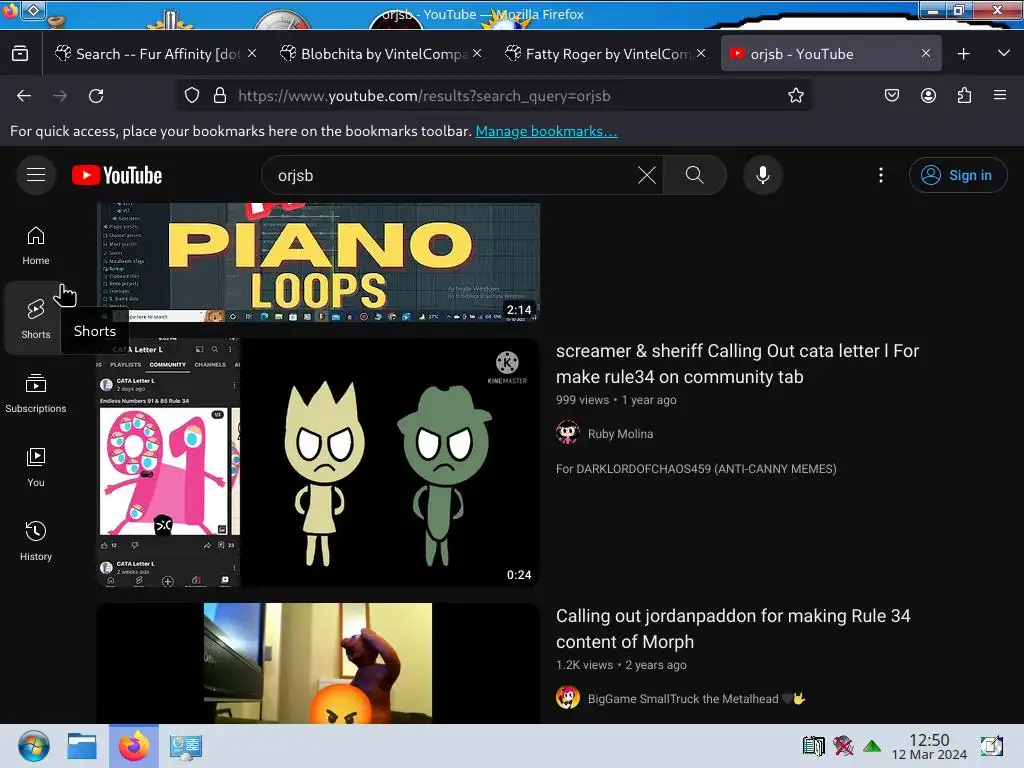Open the Piano Loops video thumbnail
Image resolution: width=1024 pixels, height=768 pixels.
tap(319, 263)
